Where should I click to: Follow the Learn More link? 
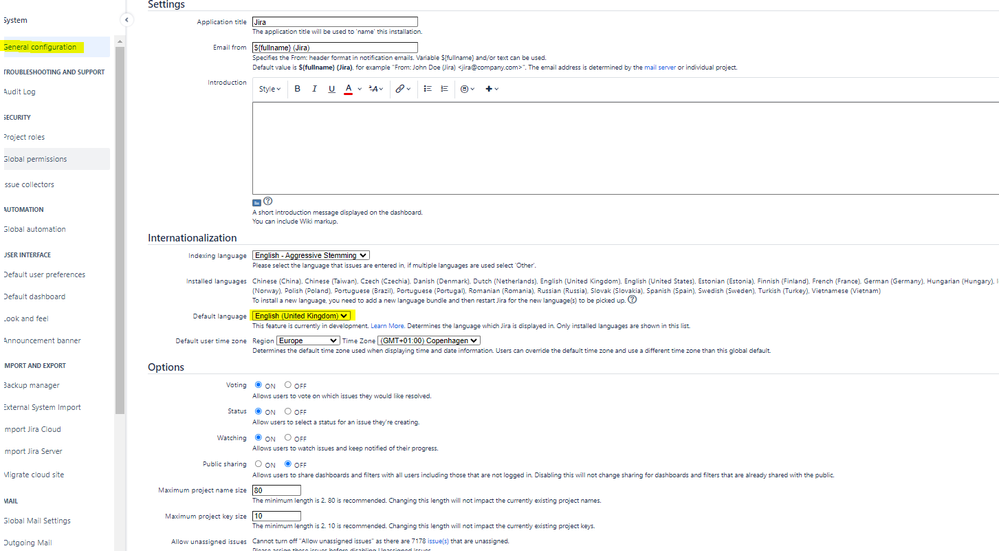pos(387,326)
